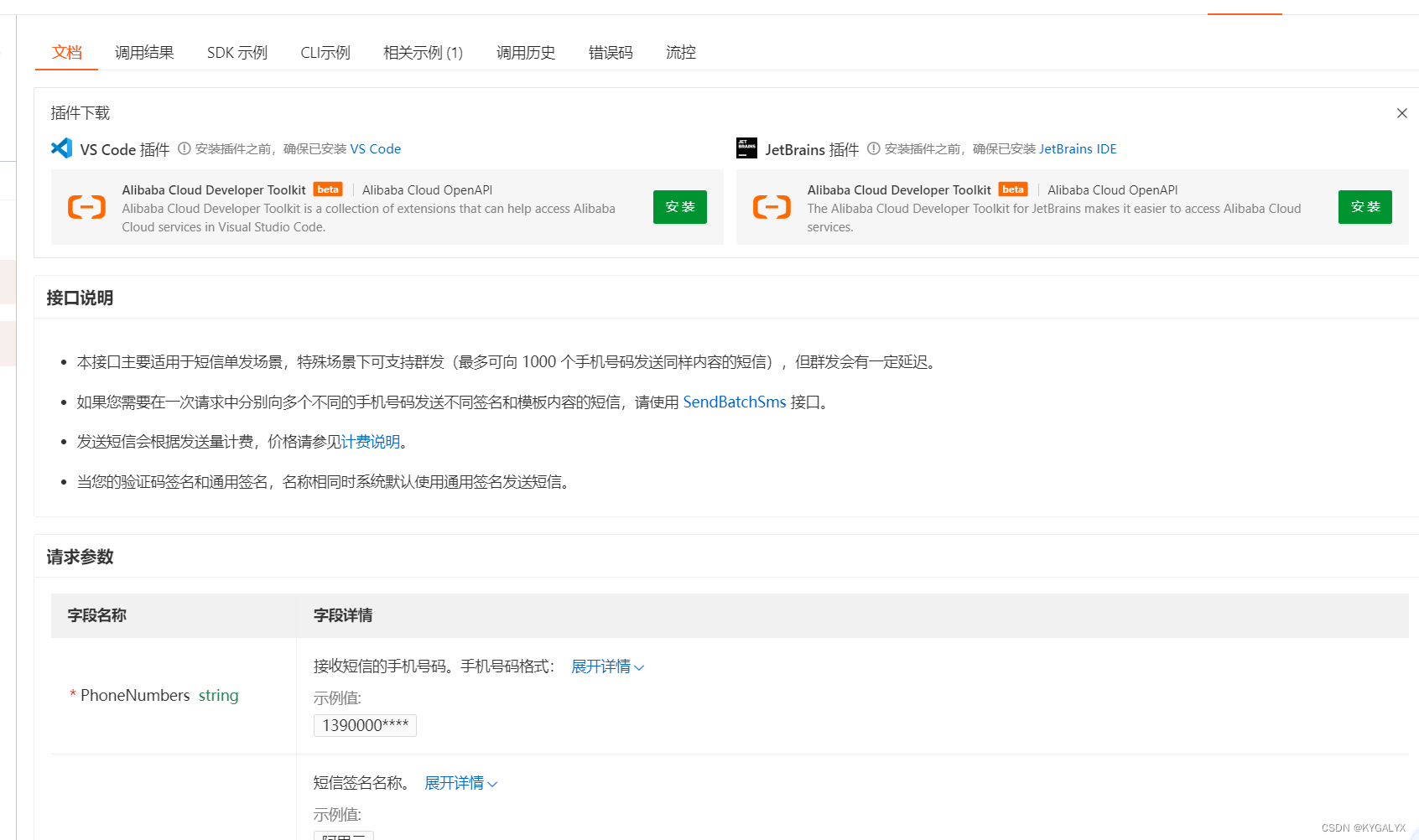1419x840 pixels.
Task: Switch to the 错误码 tab
Action: pyautogui.click(x=611, y=53)
